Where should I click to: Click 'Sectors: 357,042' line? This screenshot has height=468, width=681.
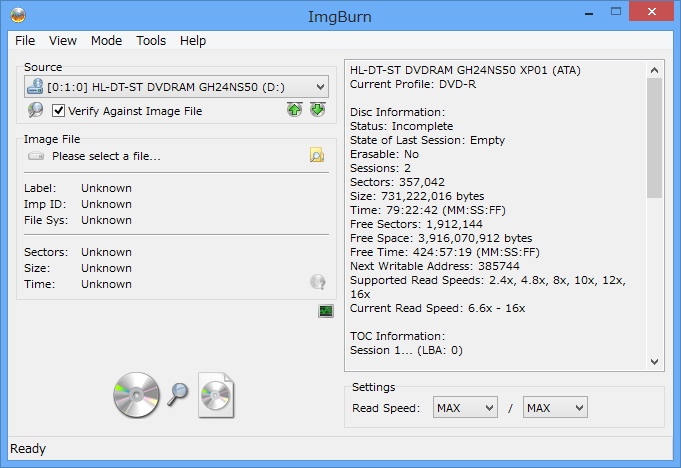coord(397,182)
